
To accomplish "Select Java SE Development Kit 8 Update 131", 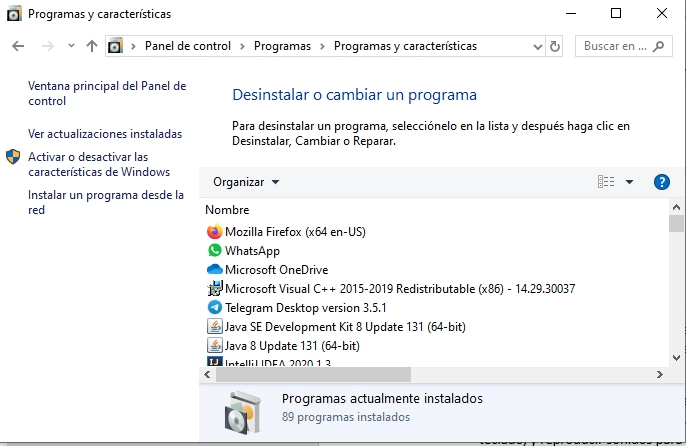I will [345, 327].
